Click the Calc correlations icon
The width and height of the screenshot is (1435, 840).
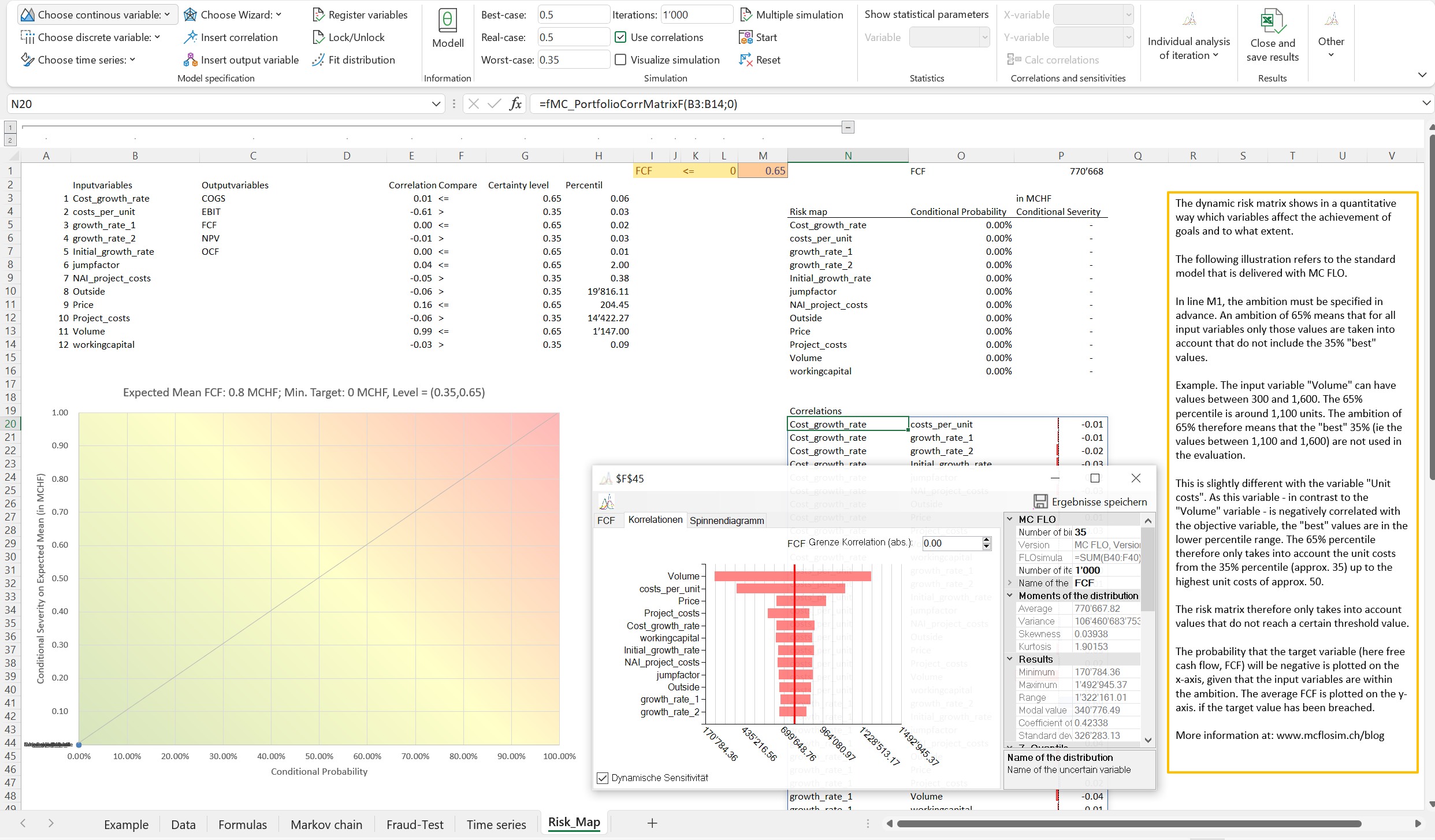pos(1012,60)
